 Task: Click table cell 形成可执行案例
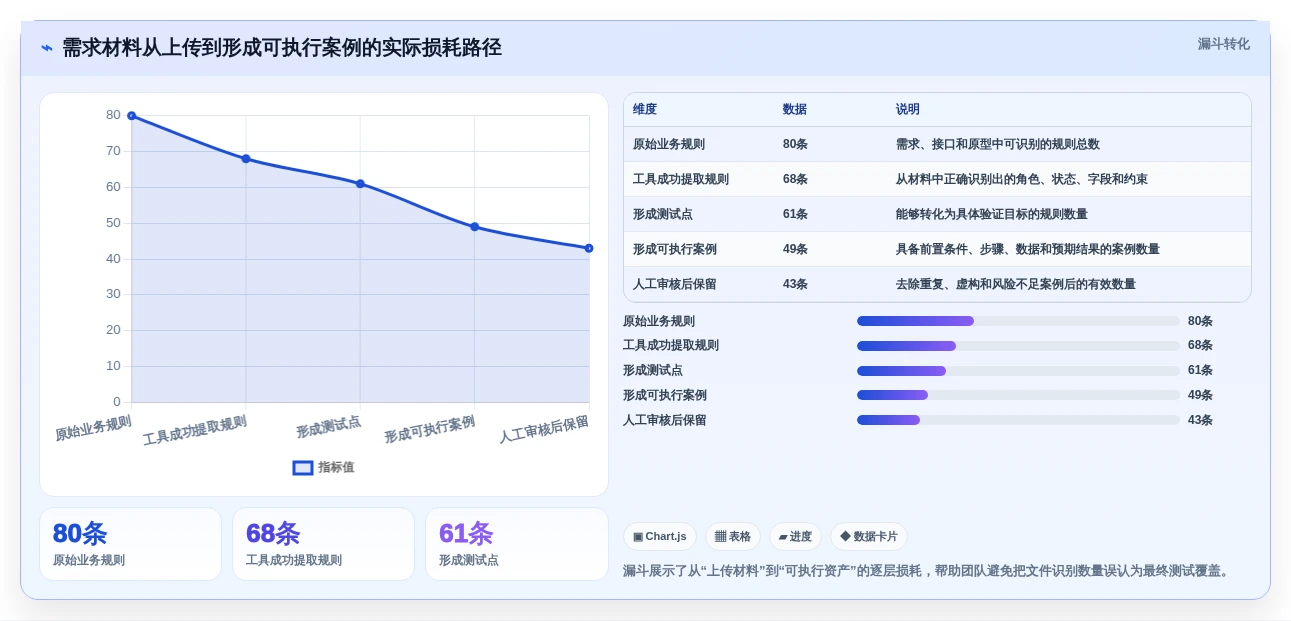(675, 249)
